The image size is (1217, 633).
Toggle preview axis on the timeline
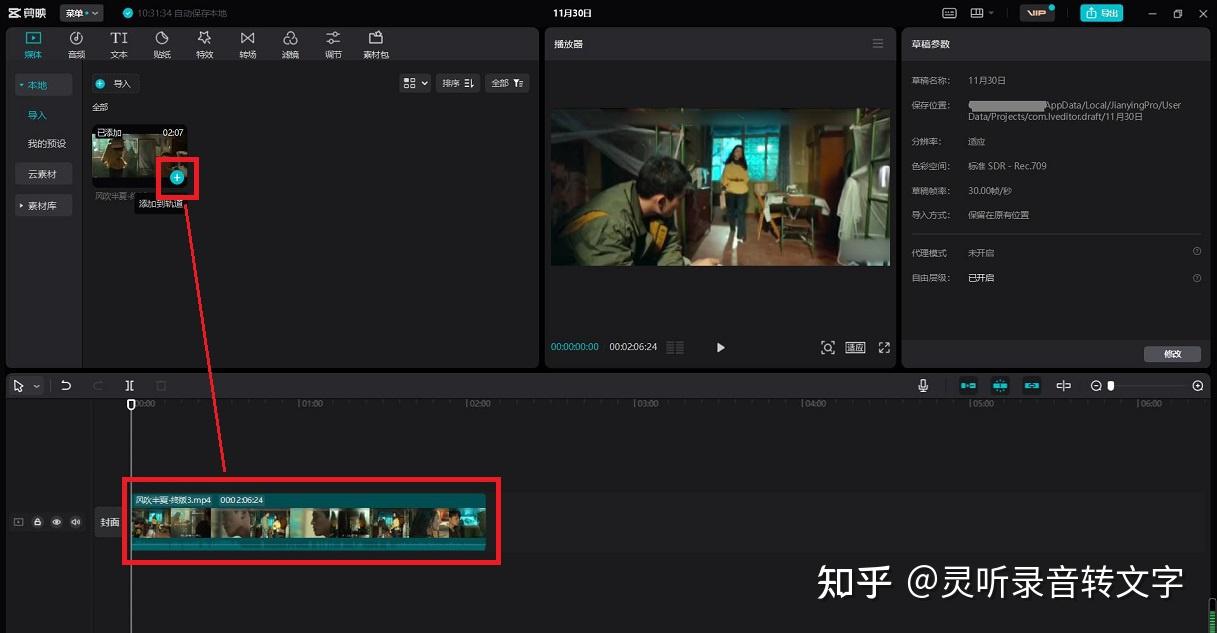[1064, 386]
